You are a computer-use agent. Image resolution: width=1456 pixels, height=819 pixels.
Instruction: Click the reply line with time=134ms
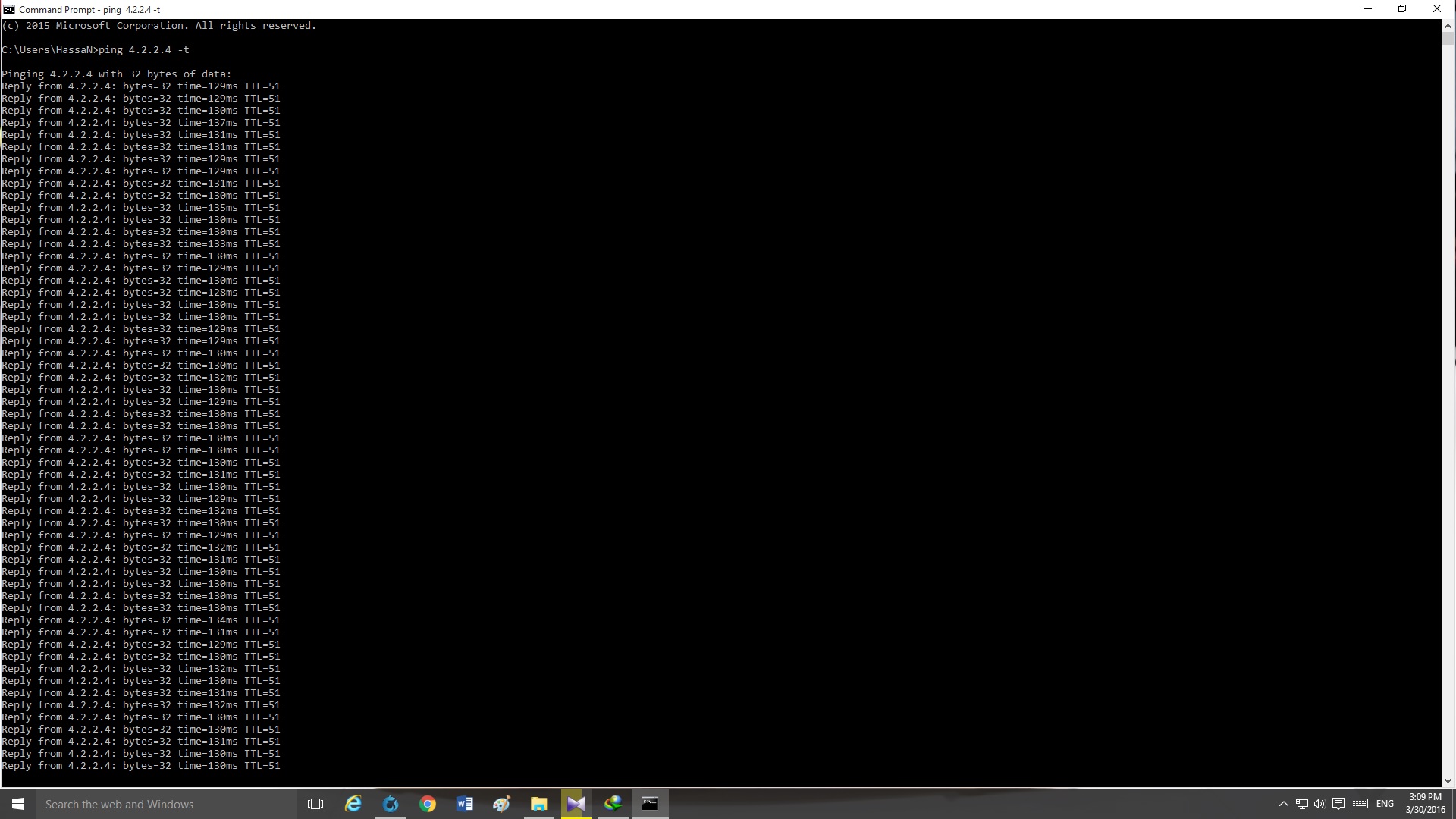141,620
